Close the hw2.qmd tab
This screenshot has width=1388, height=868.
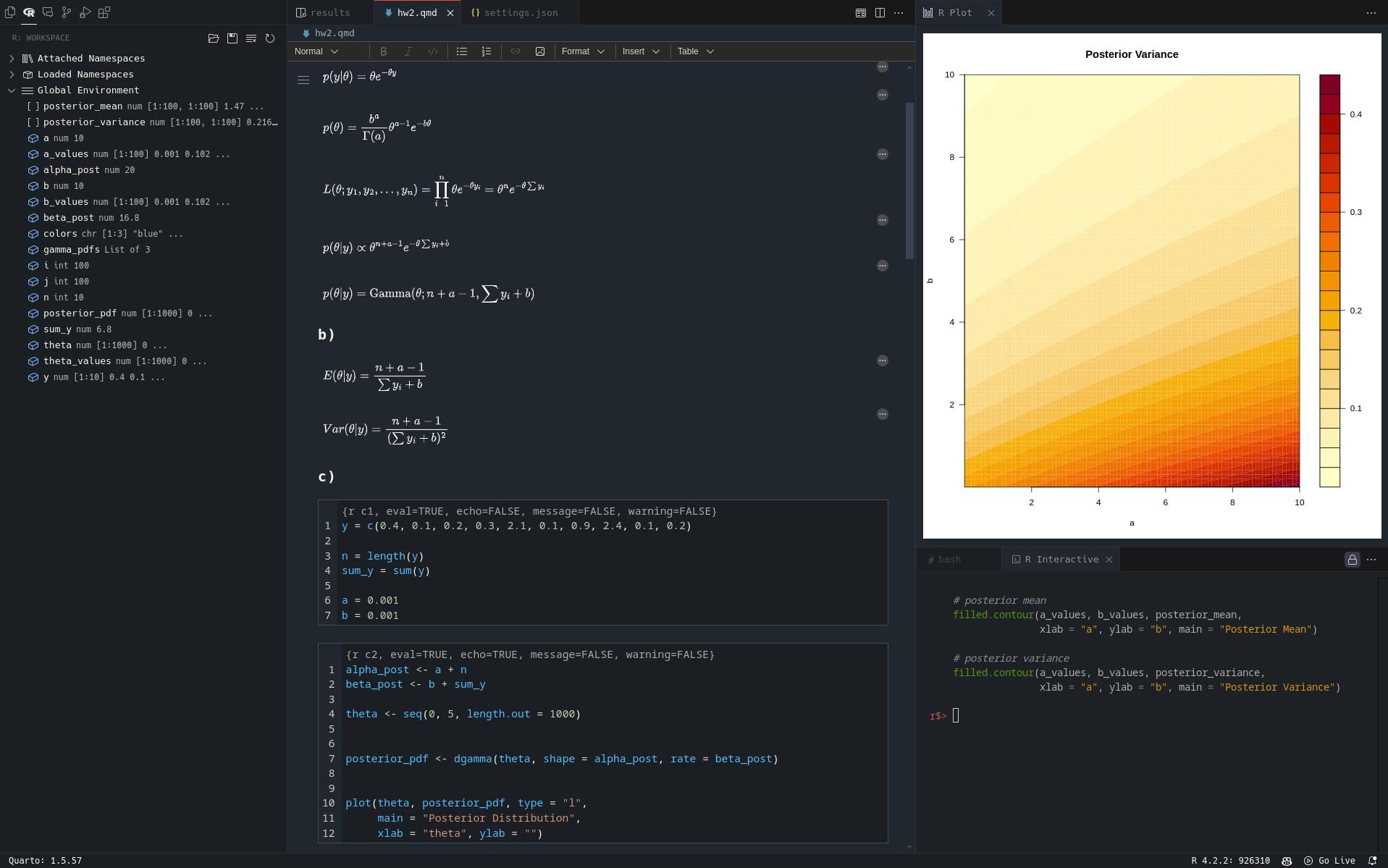[x=450, y=13]
